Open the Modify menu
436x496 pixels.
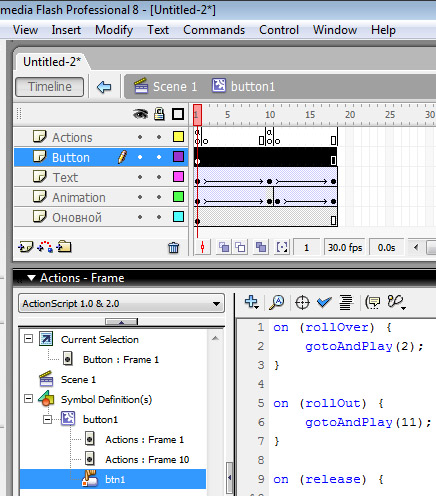point(114,30)
